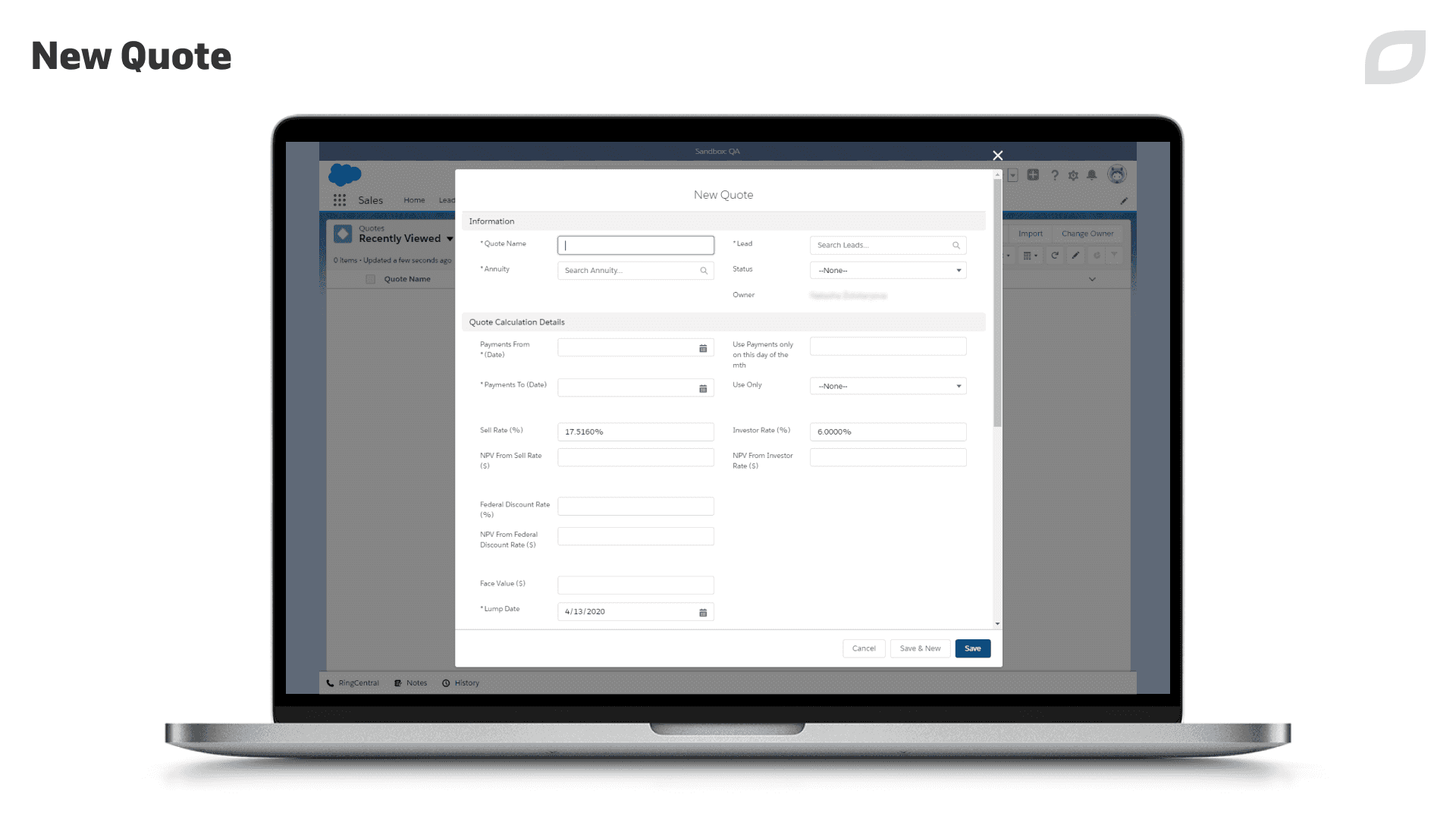1456x819 pixels.
Task: Select the Home navigation menu item
Action: click(x=413, y=200)
